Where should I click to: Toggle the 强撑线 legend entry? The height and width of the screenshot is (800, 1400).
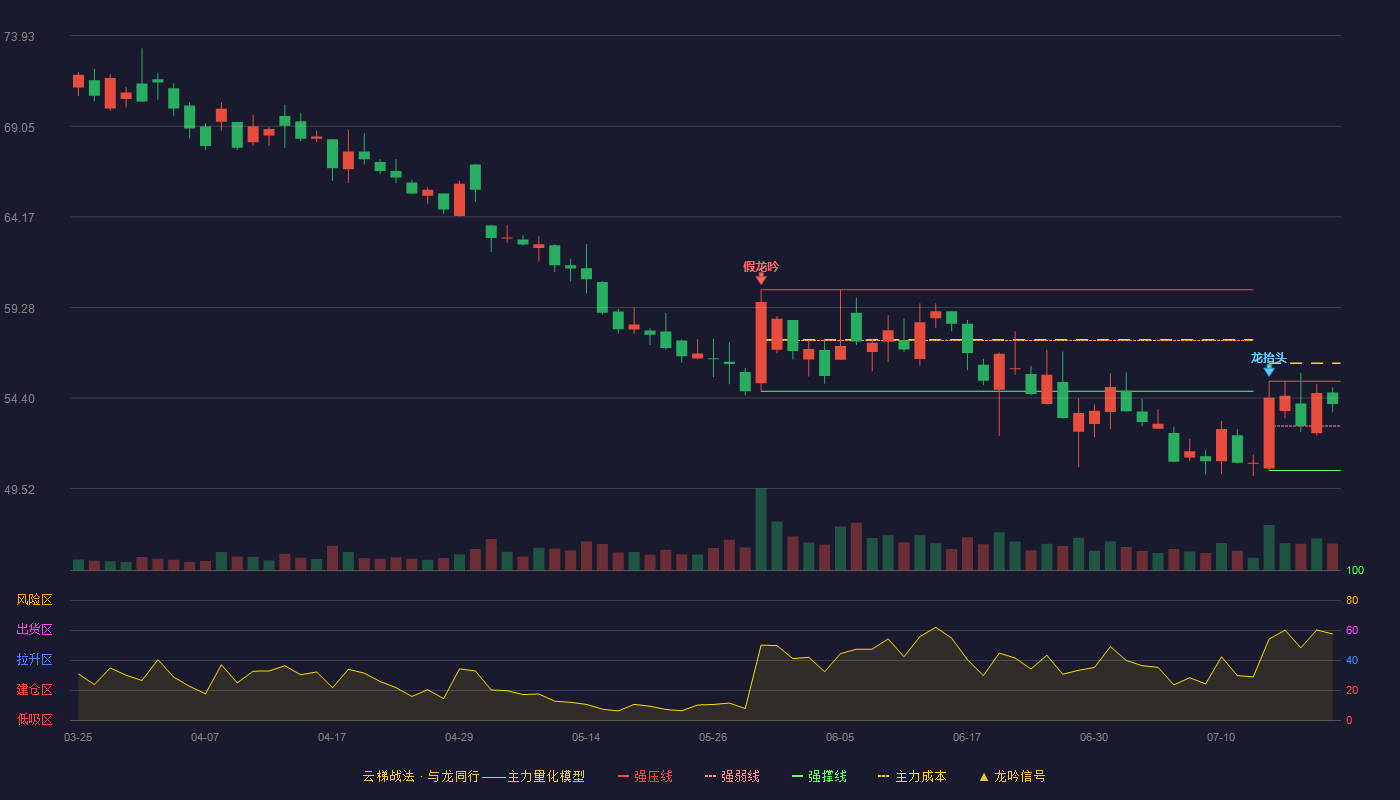[819, 776]
